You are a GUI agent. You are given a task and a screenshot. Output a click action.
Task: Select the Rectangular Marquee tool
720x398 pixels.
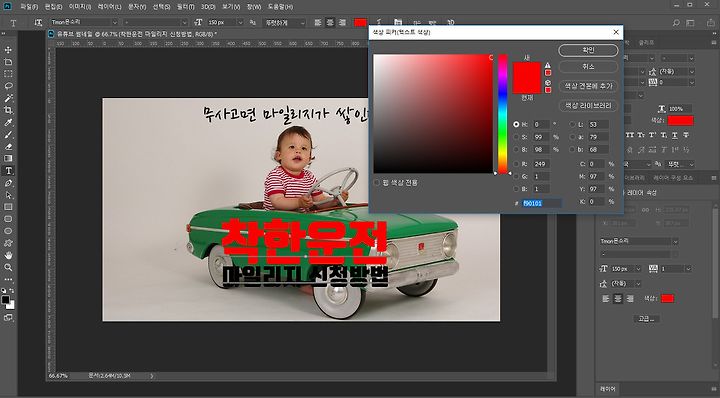8,74
